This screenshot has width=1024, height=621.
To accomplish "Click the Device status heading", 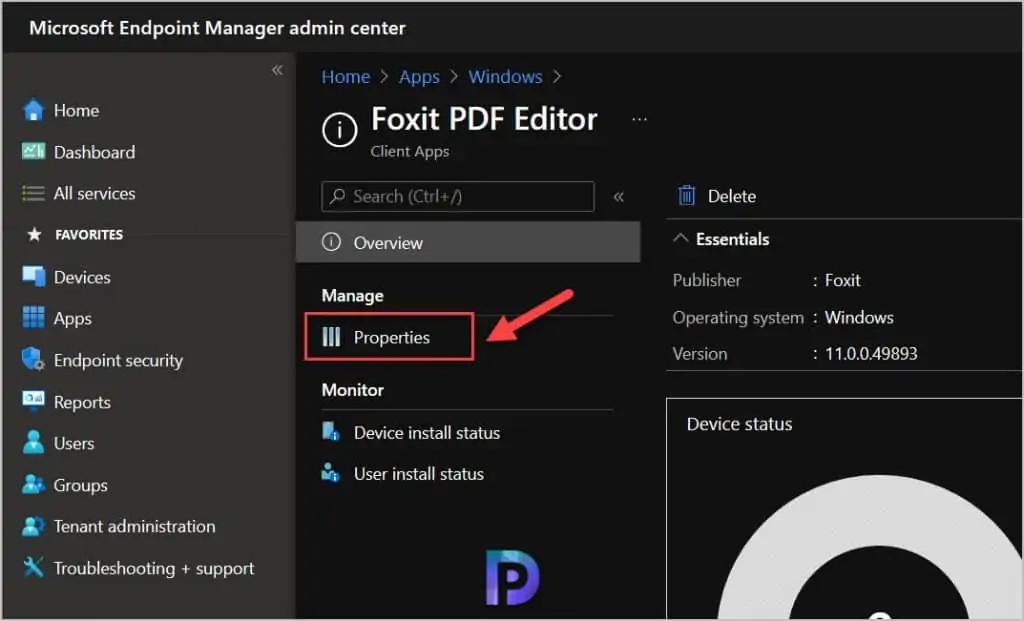I will (739, 424).
